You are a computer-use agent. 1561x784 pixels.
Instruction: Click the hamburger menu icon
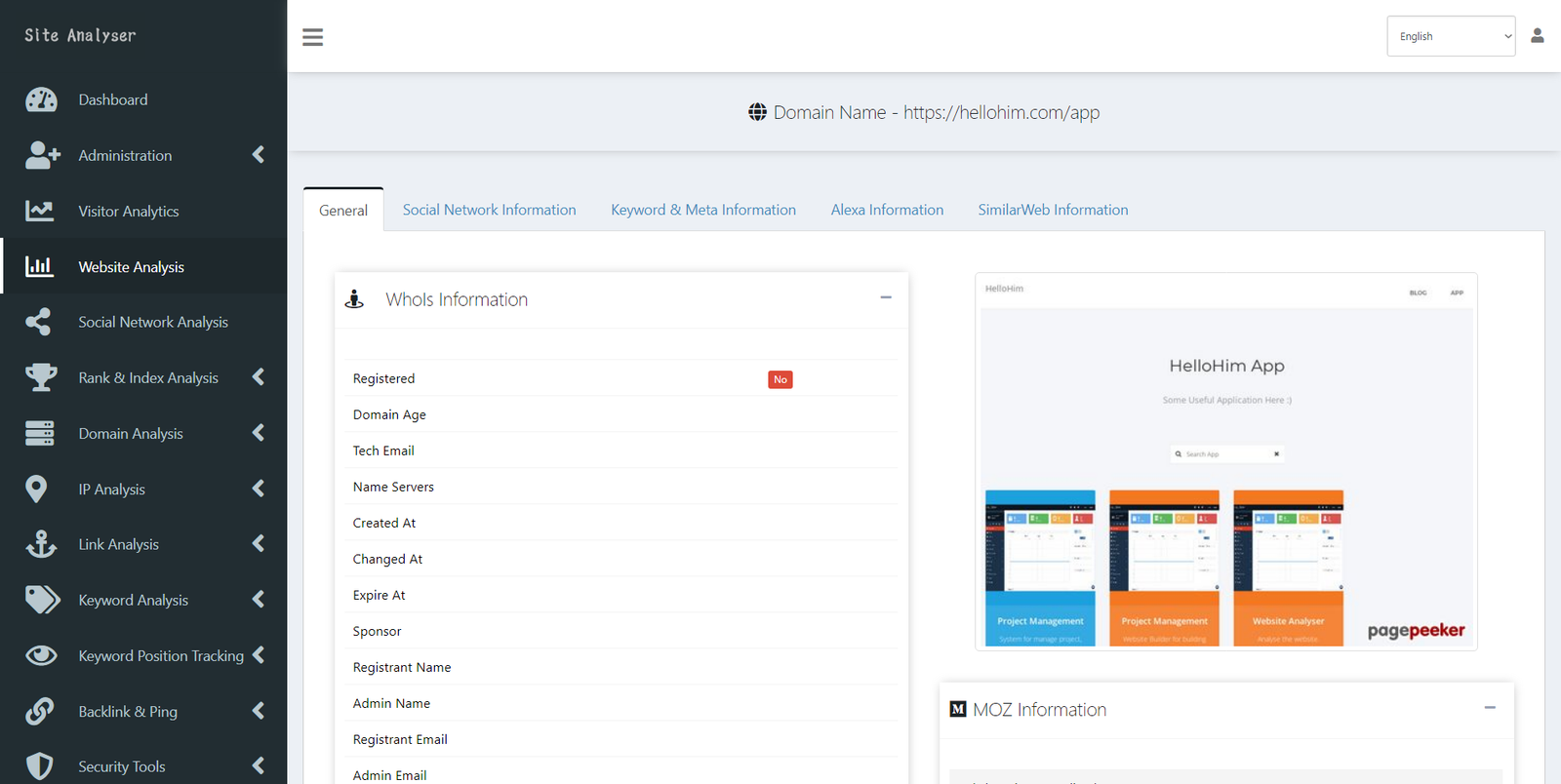312,37
